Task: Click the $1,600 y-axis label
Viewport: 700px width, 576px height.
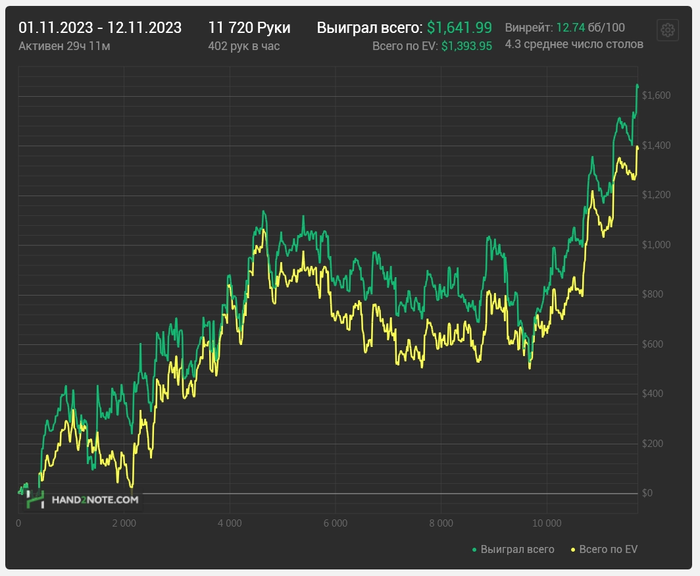Action: tap(656, 96)
